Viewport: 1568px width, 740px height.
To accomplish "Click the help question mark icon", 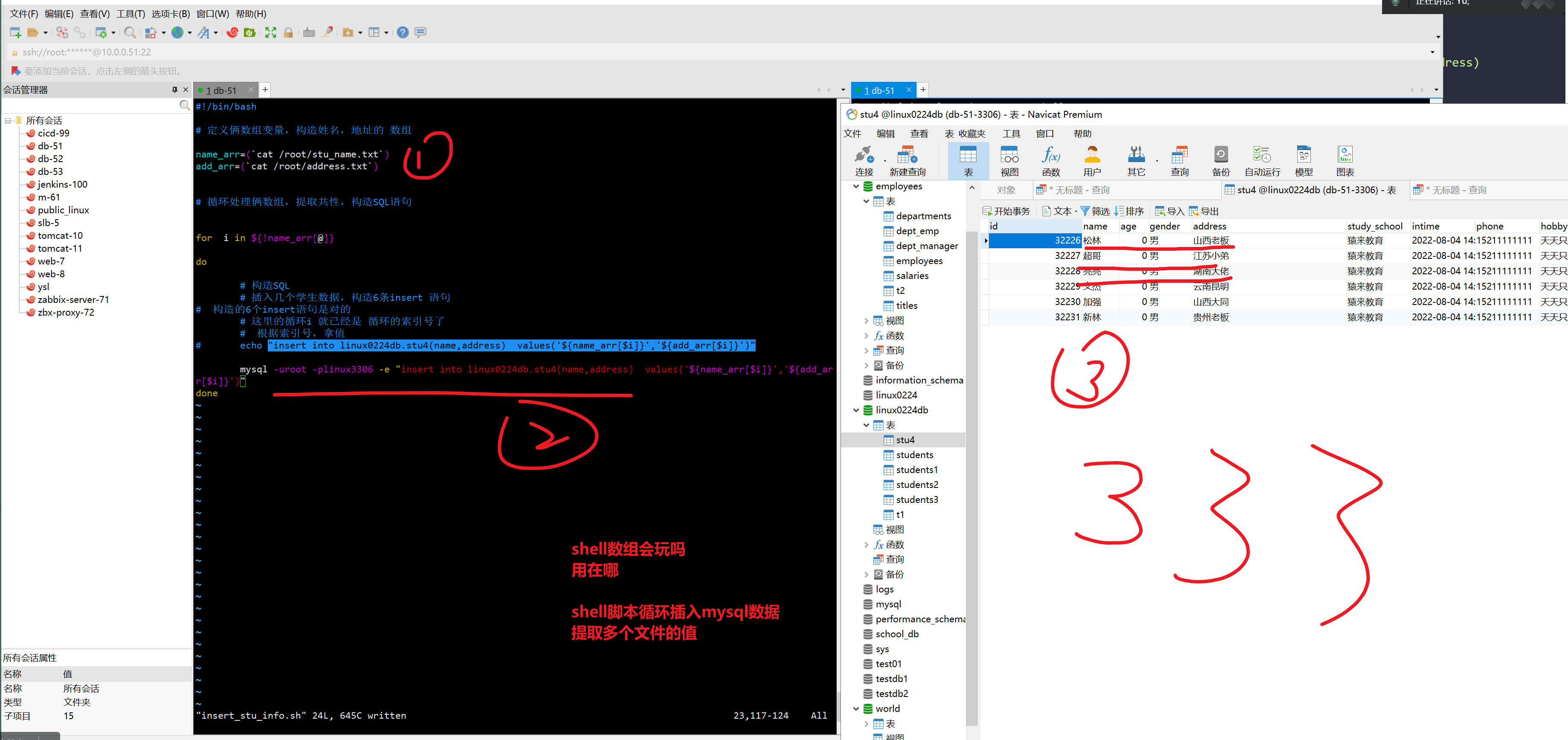I will click(403, 32).
